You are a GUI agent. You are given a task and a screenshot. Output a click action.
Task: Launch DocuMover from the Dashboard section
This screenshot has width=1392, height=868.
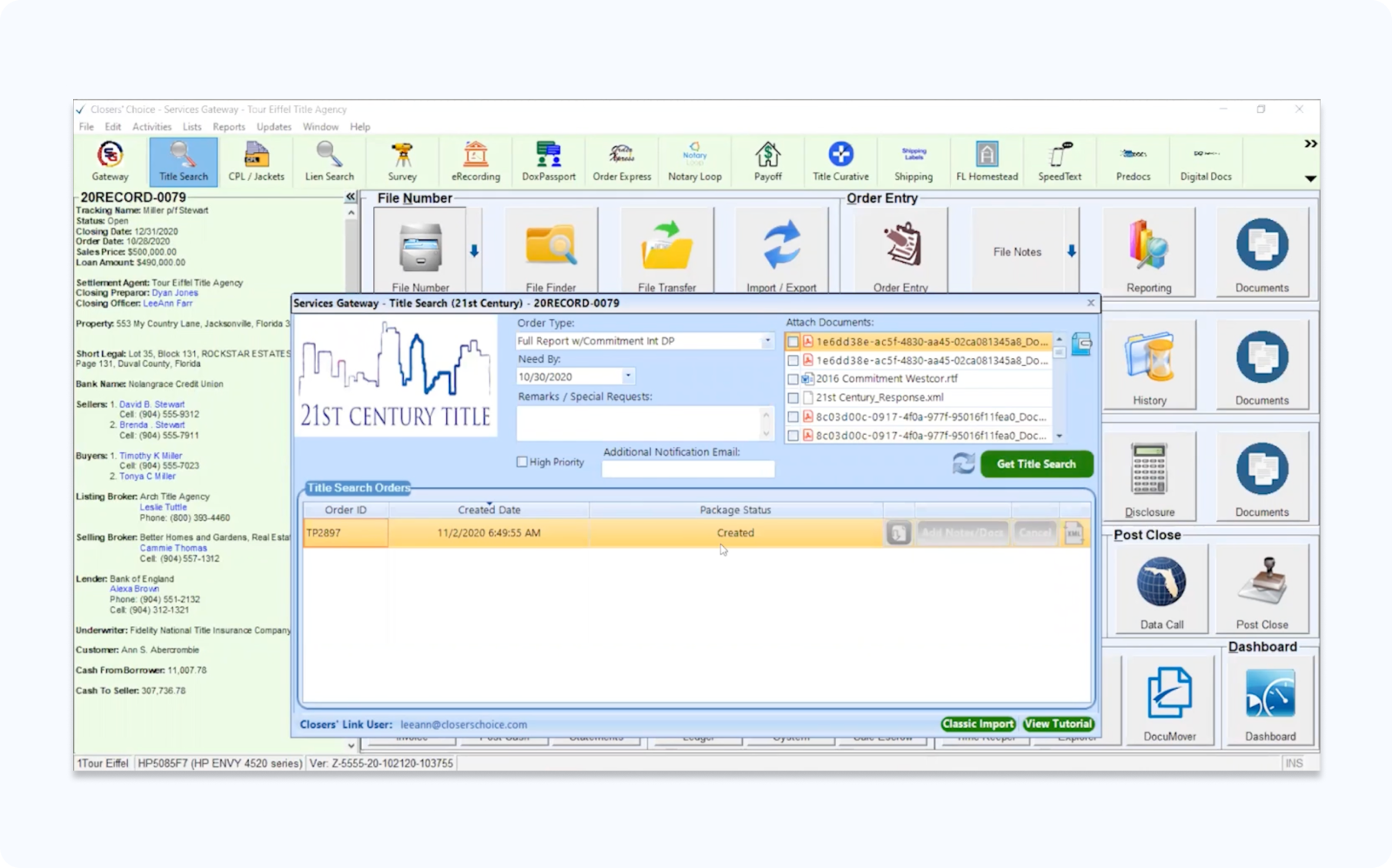(1169, 696)
